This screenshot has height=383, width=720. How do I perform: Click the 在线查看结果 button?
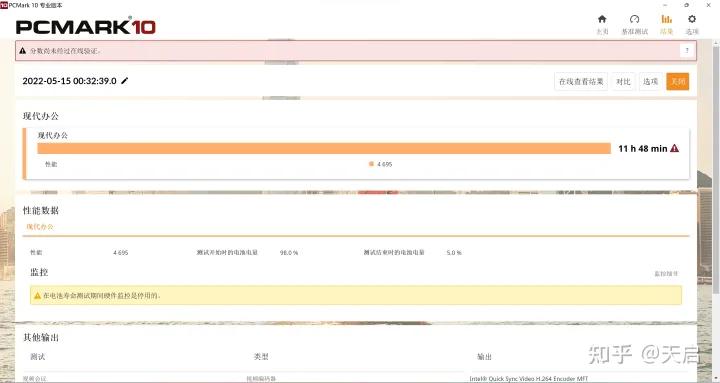tap(581, 82)
